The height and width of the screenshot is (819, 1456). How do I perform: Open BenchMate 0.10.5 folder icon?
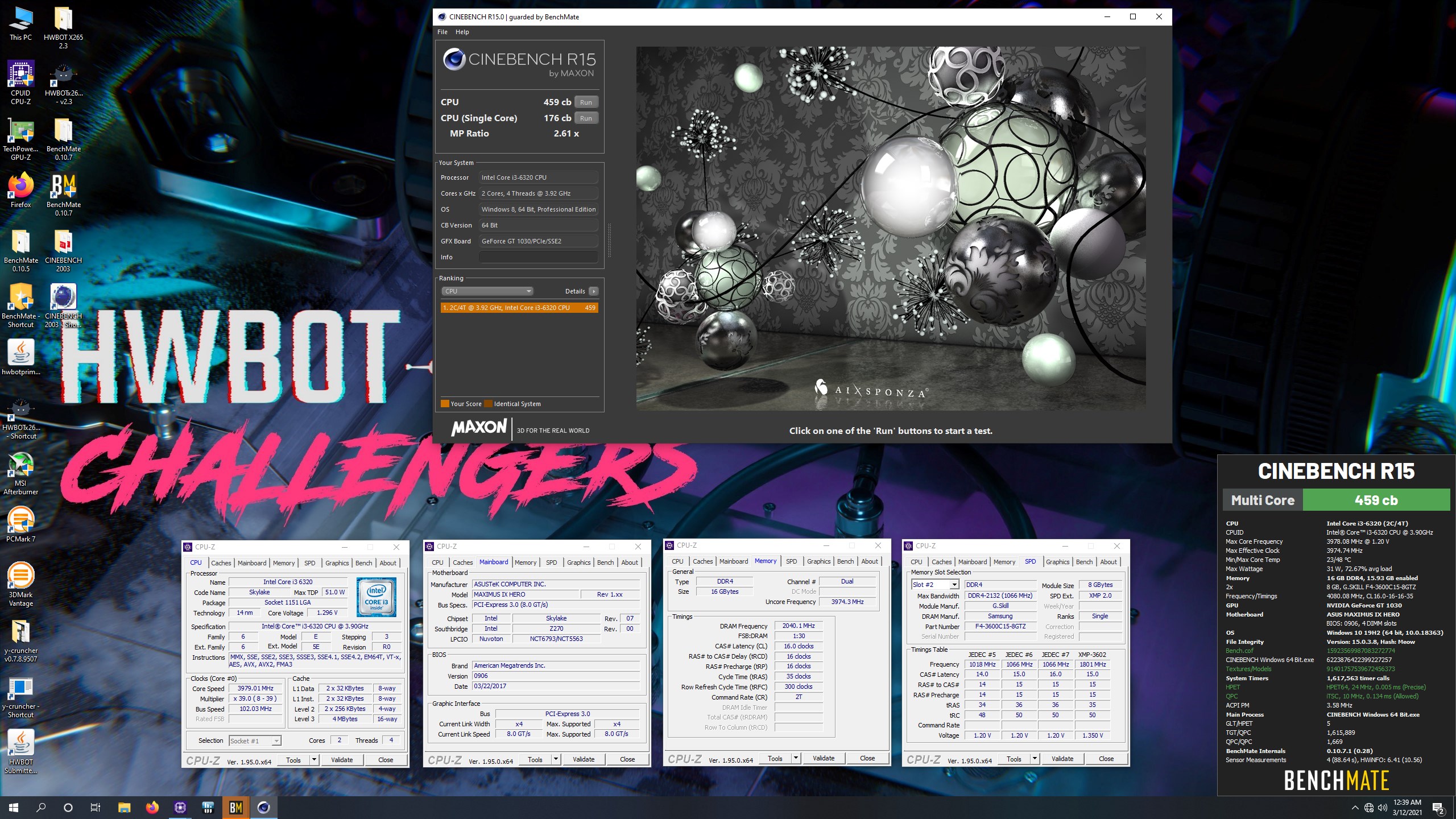[x=20, y=250]
